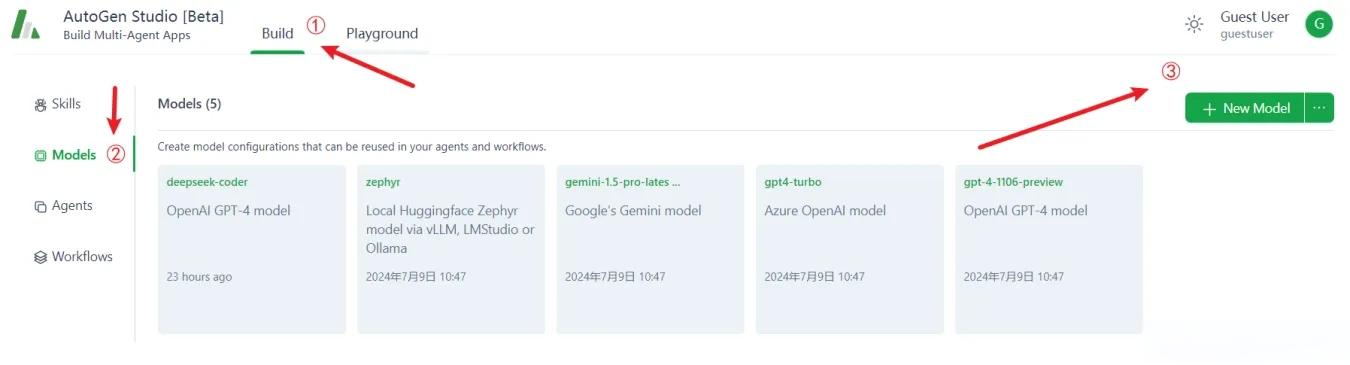Switch to the Build tab
The height and width of the screenshot is (365, 1350).
277,33
